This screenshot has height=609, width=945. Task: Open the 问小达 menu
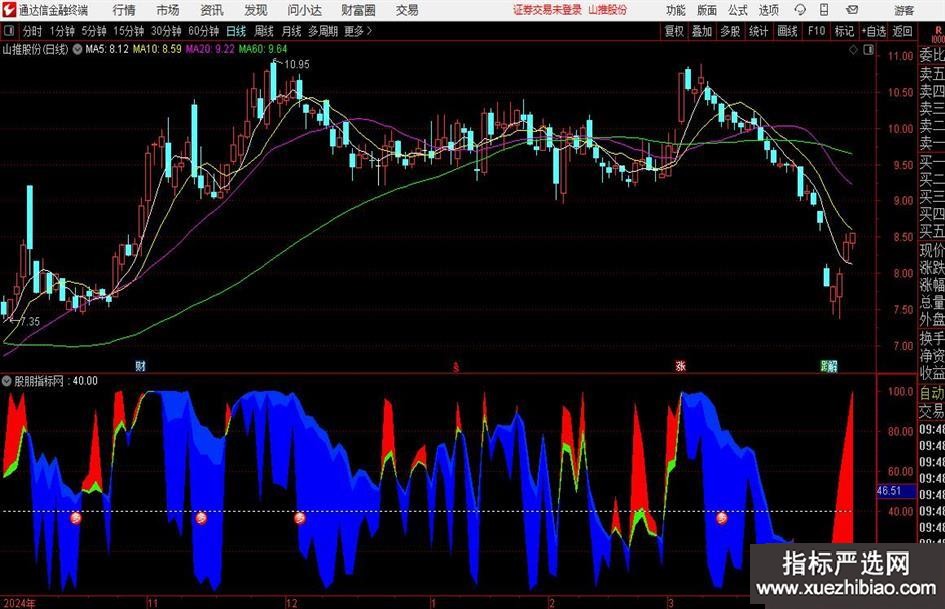[304, 10]
